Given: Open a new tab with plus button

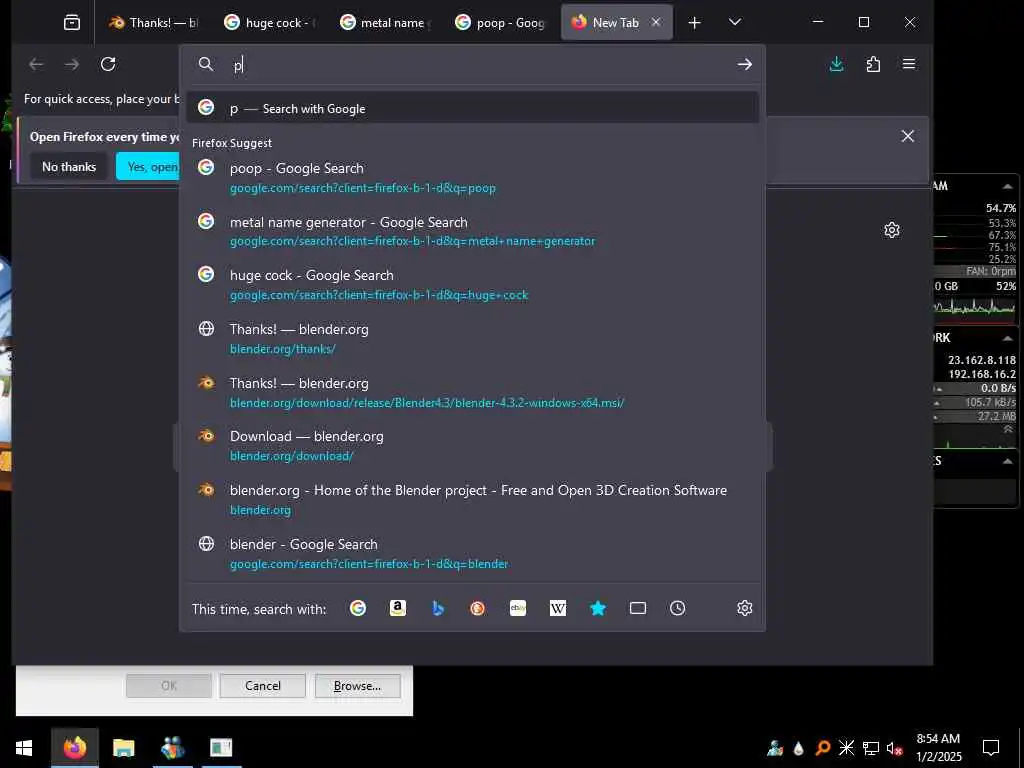Looking at the screenshot, I should pyautogui.click(x=694, y=23).
